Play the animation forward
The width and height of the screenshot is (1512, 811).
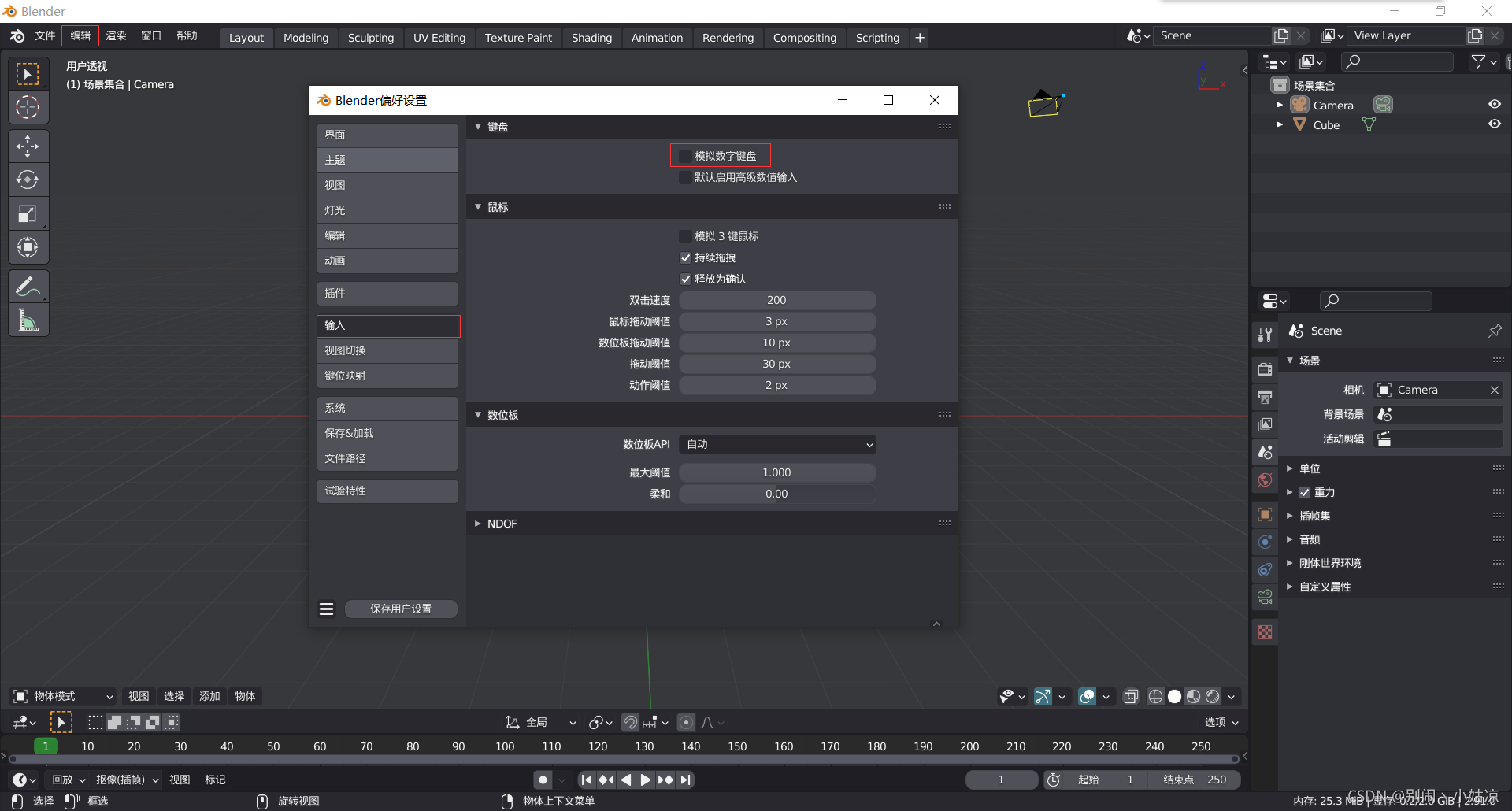(x=645, y=780)
